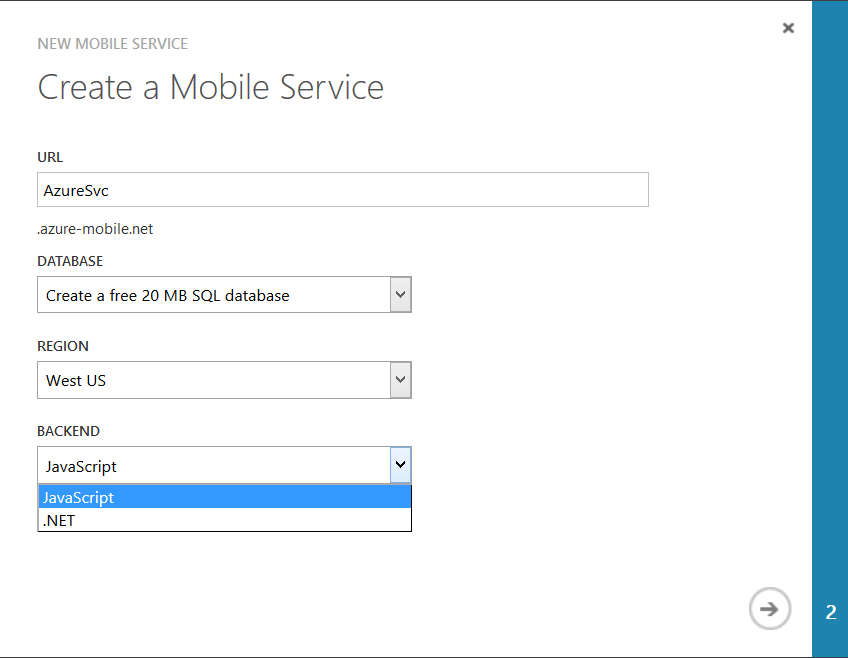Click the step 2 page number
This screenshot has width=848, height=658.
(x=830, y=612)
